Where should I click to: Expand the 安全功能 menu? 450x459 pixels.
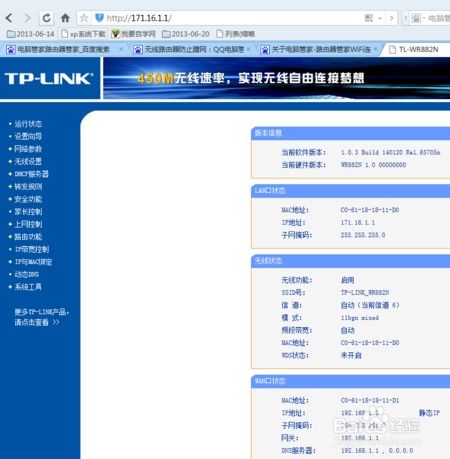click(x=28, y=199)
